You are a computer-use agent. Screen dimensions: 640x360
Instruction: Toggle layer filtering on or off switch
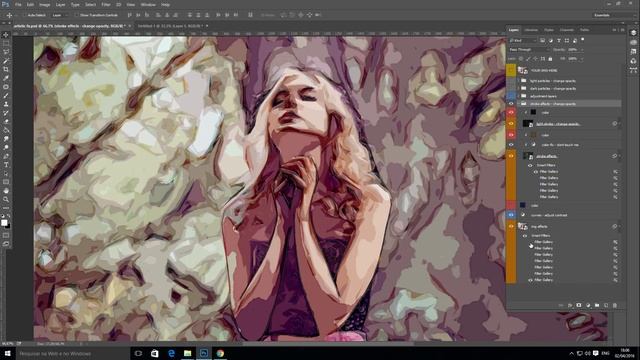[x=583, y=40]
